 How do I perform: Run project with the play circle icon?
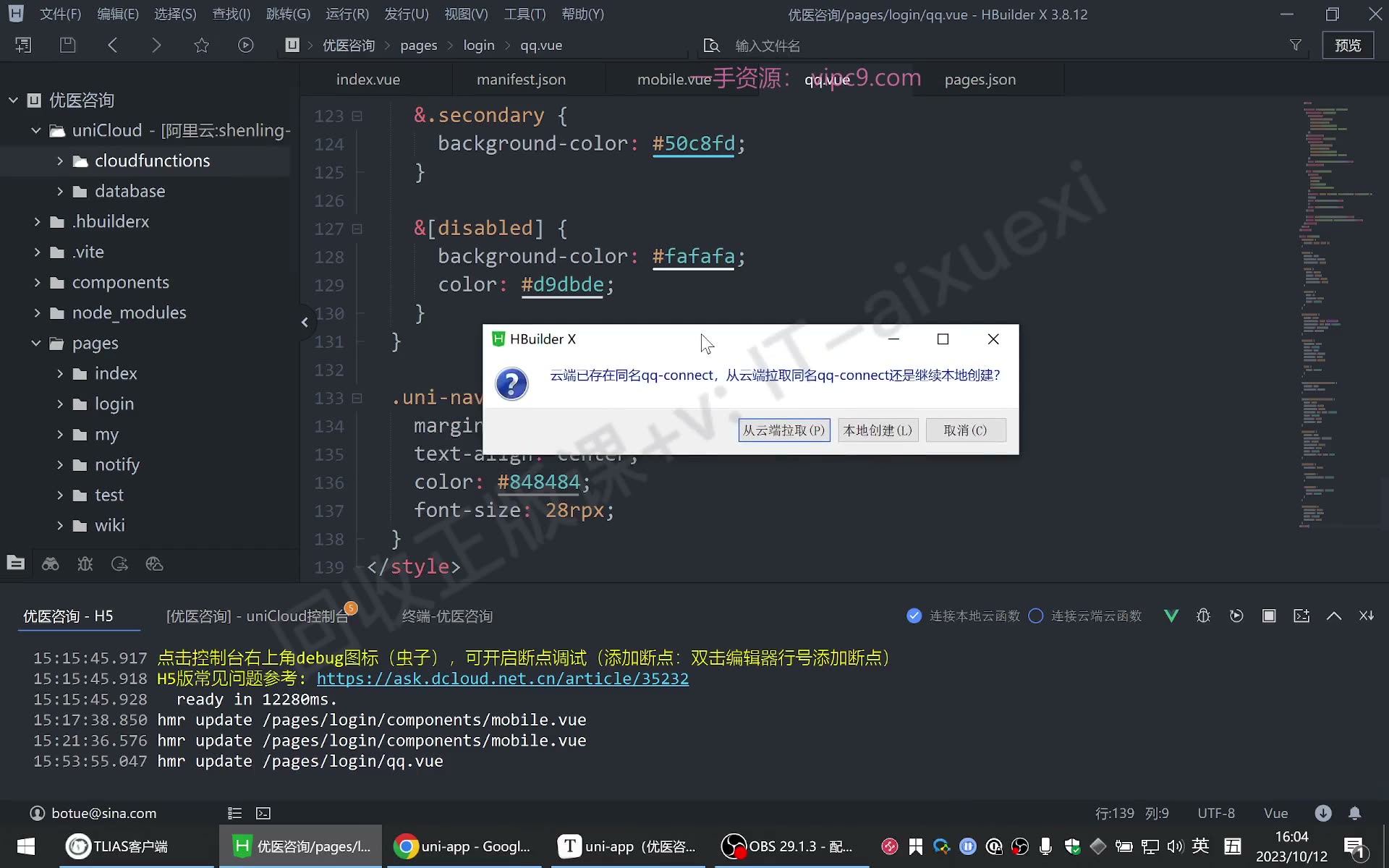point(246,45)
